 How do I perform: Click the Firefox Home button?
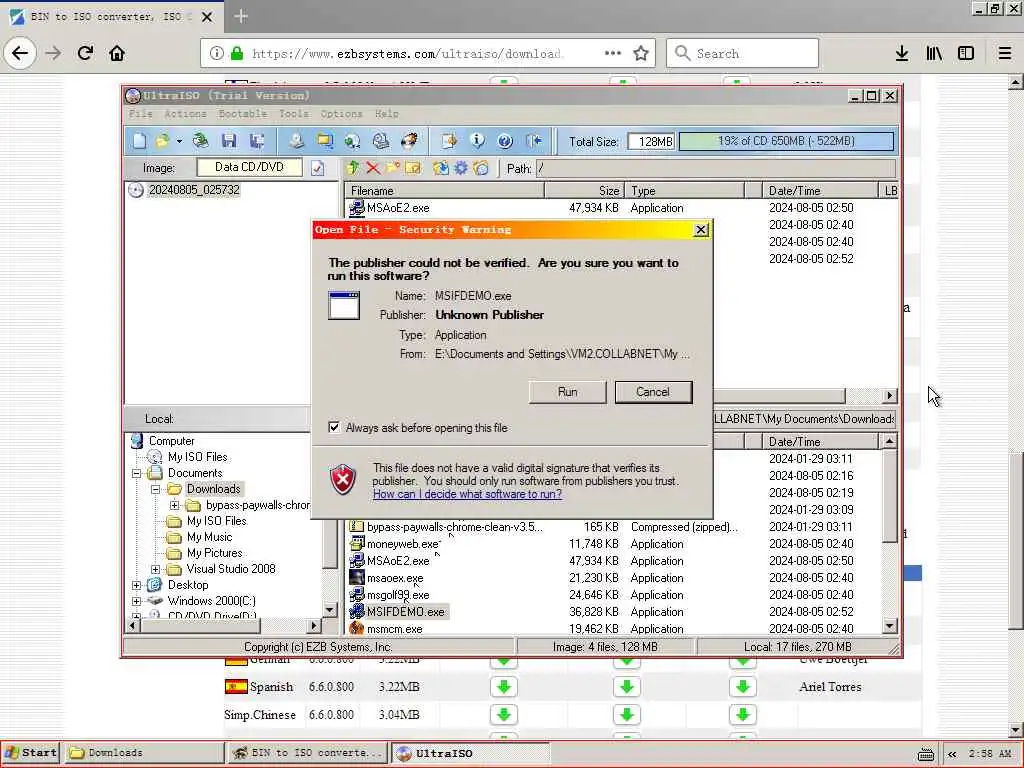click(117, 53)
